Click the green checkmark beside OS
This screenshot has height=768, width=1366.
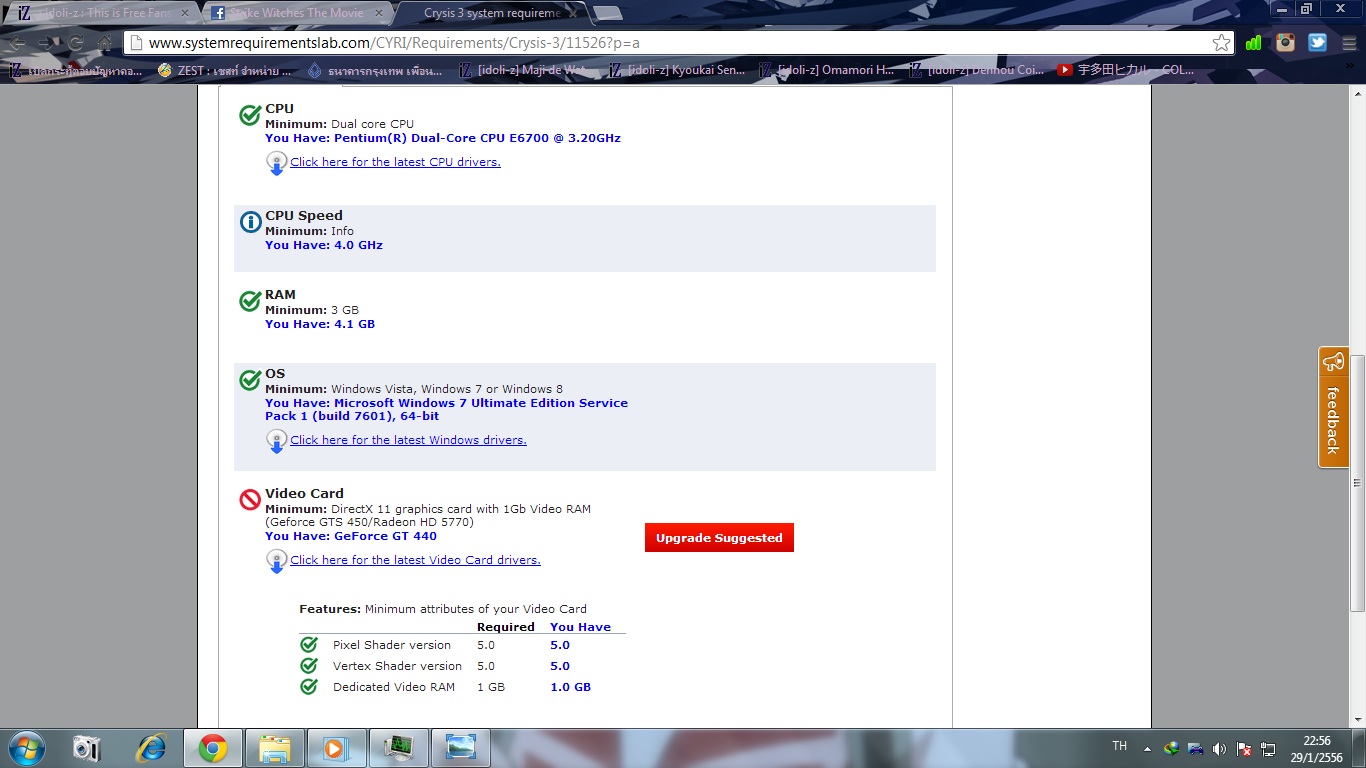pos(250,380)
